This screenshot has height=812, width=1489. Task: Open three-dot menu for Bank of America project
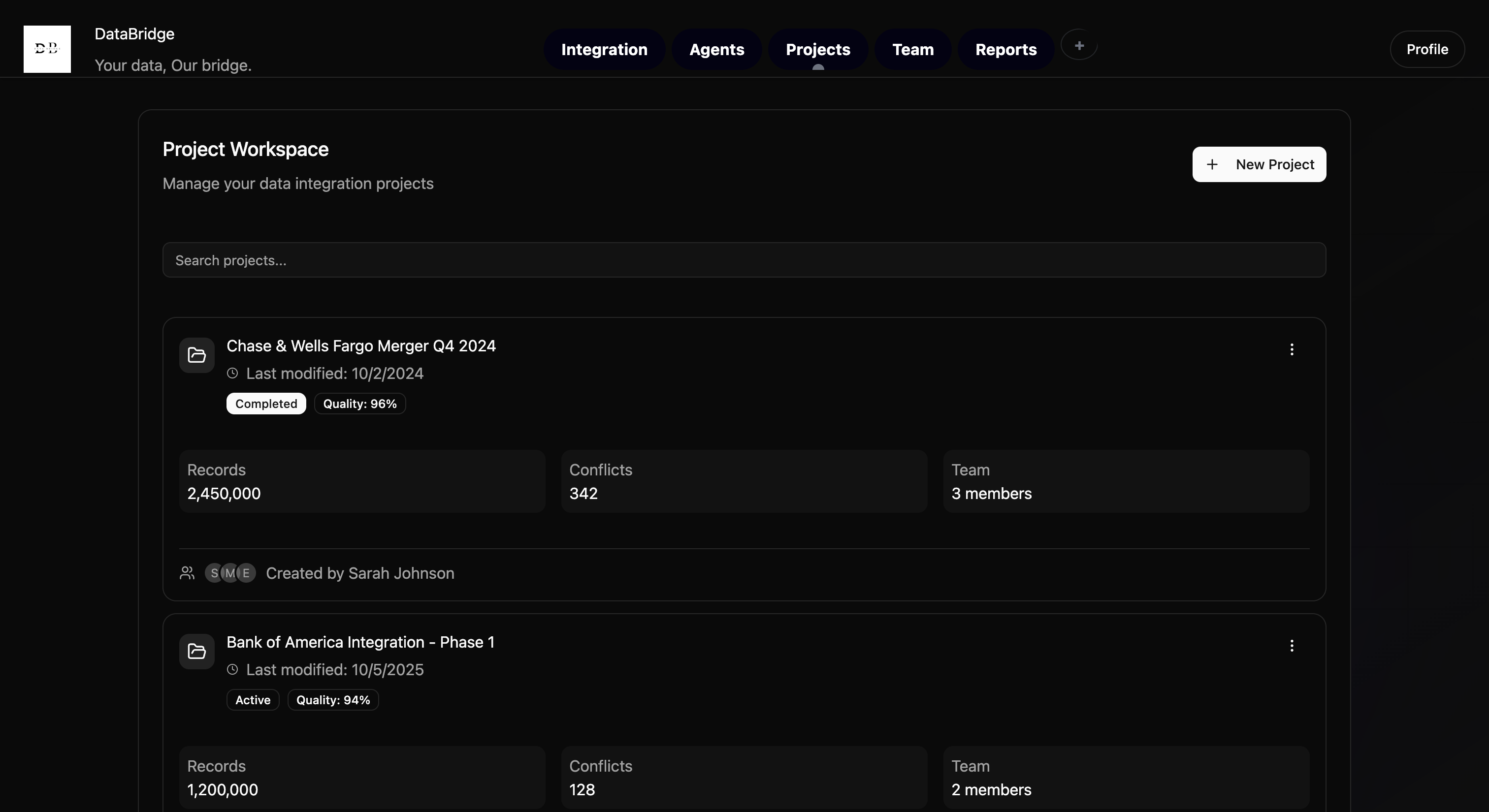point(1292,646)
